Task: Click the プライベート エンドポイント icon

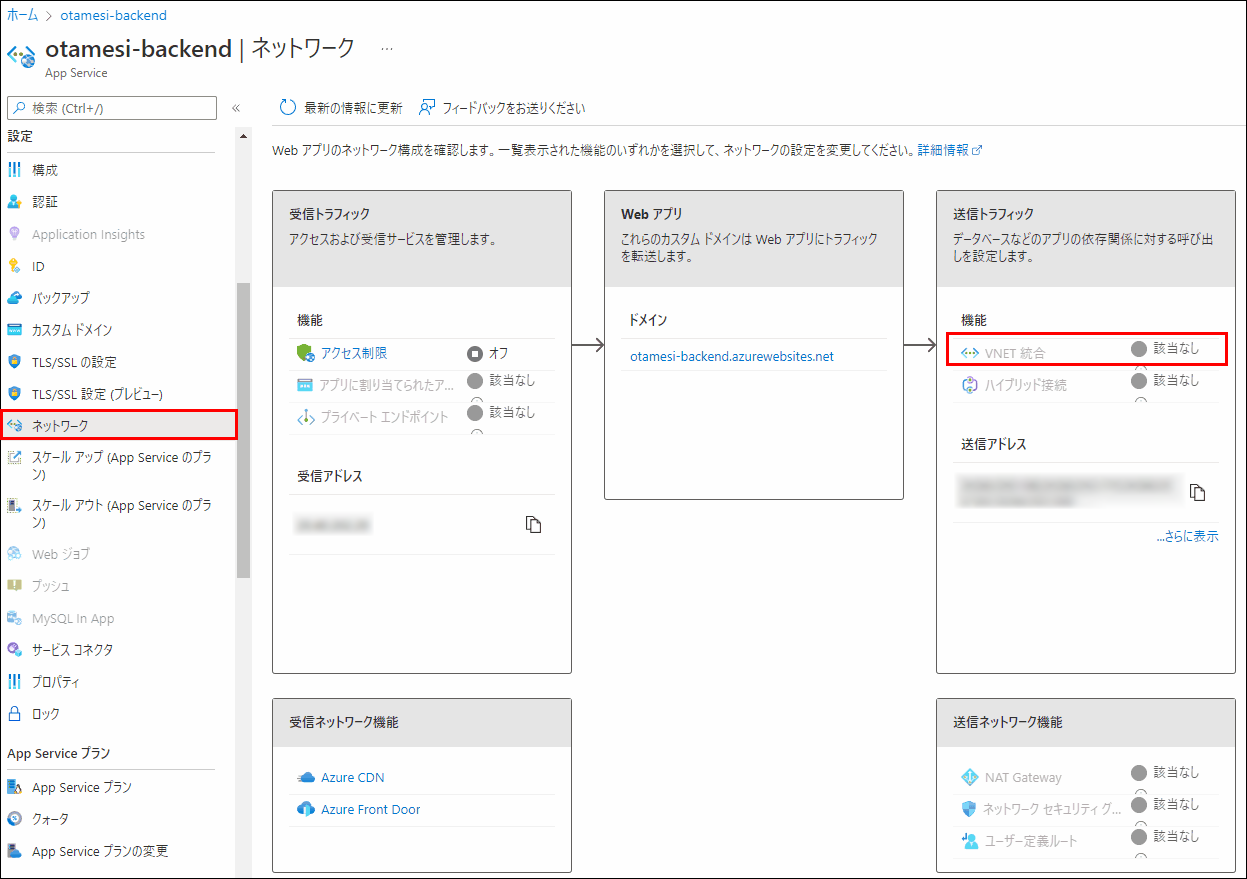Action: pyautogui.click(x=306, y=417)
